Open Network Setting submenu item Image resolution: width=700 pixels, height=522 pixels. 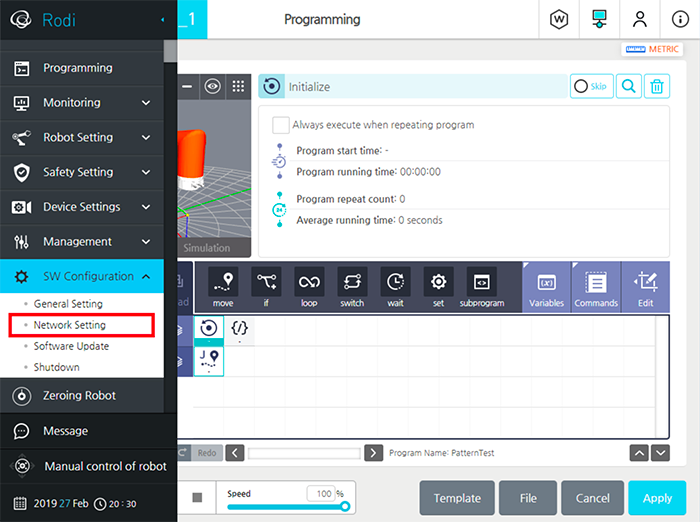(x=70, y=325)
